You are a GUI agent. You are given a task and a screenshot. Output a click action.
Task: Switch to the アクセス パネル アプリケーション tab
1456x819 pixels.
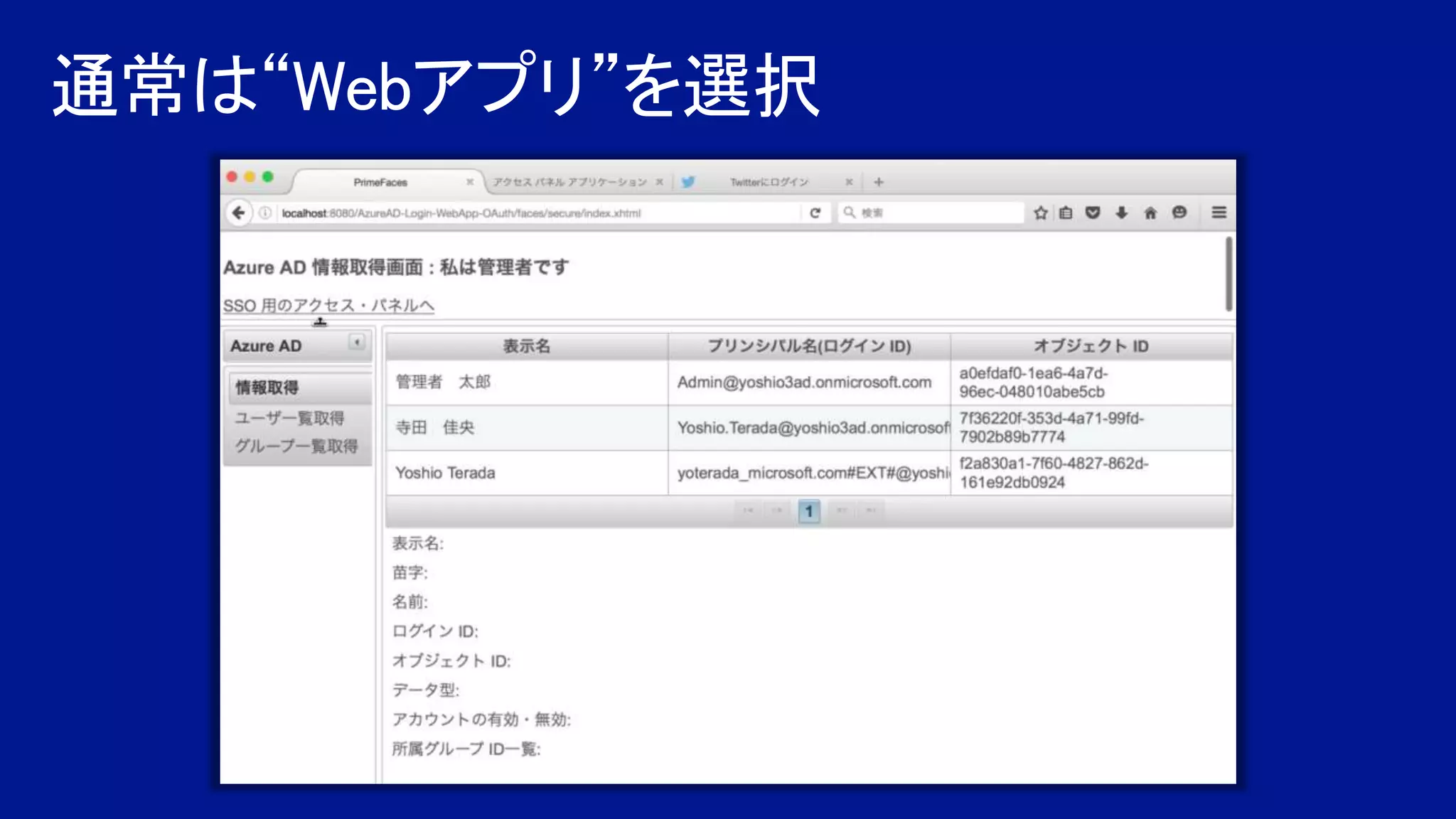(x=569, y=182)
